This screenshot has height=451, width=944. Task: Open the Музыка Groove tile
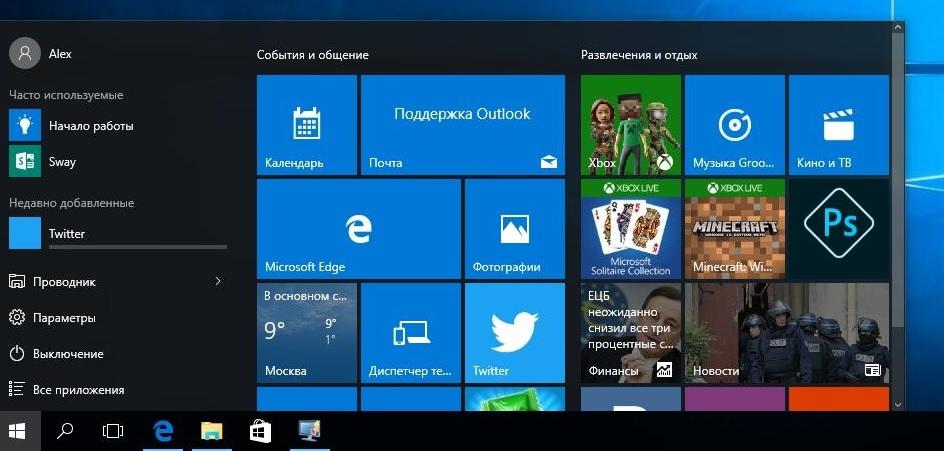[735, 125]
